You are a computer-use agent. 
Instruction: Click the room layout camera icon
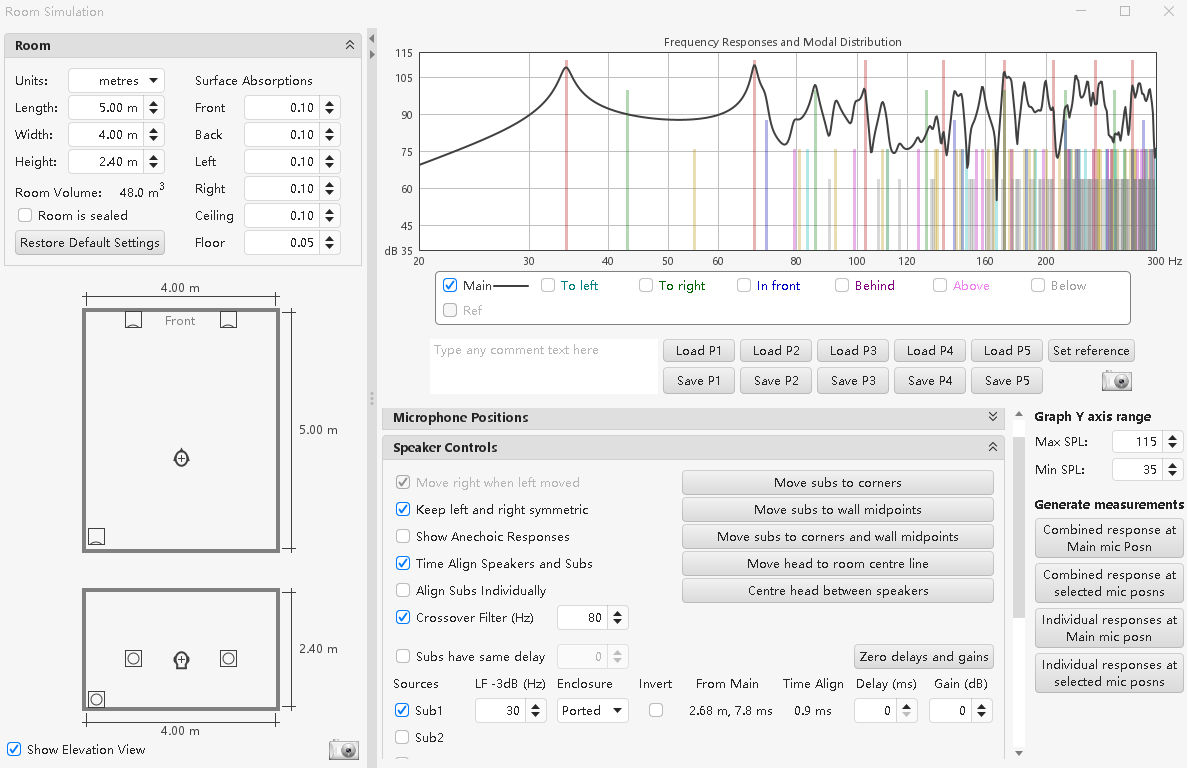(x=344, y=750)
